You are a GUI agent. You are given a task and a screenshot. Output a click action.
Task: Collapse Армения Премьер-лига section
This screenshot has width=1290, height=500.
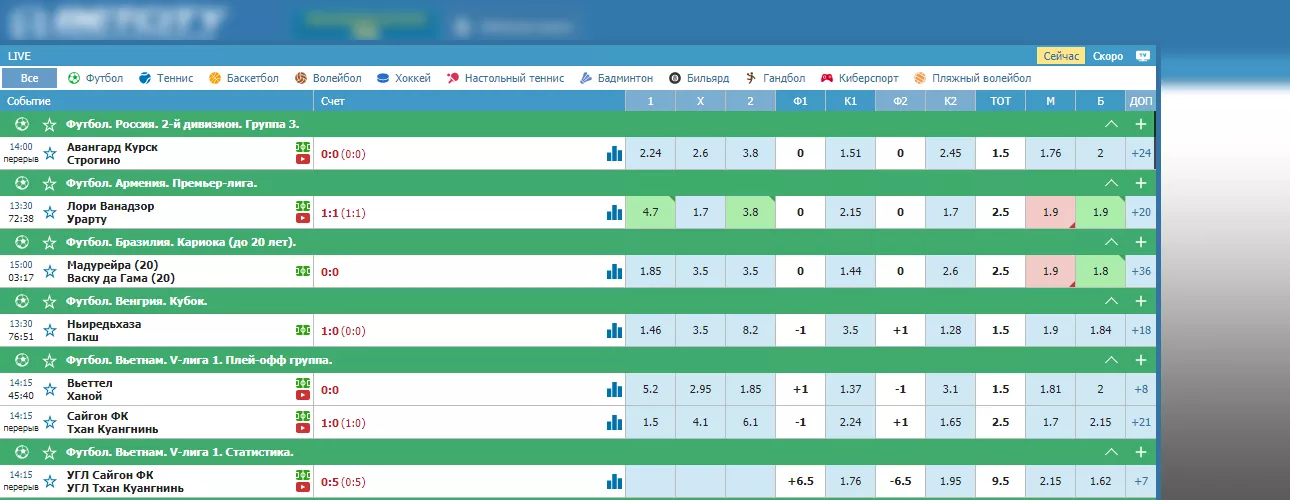point(1110,184)
